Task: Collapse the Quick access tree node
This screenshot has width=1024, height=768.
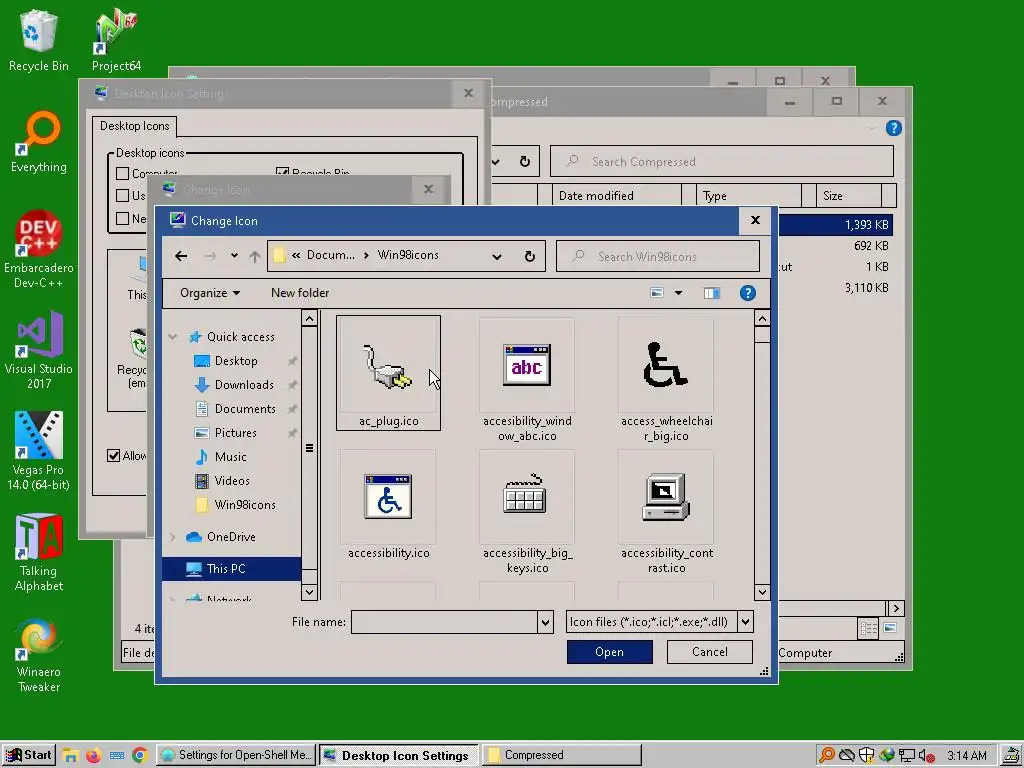Action: tap(172, 337)
